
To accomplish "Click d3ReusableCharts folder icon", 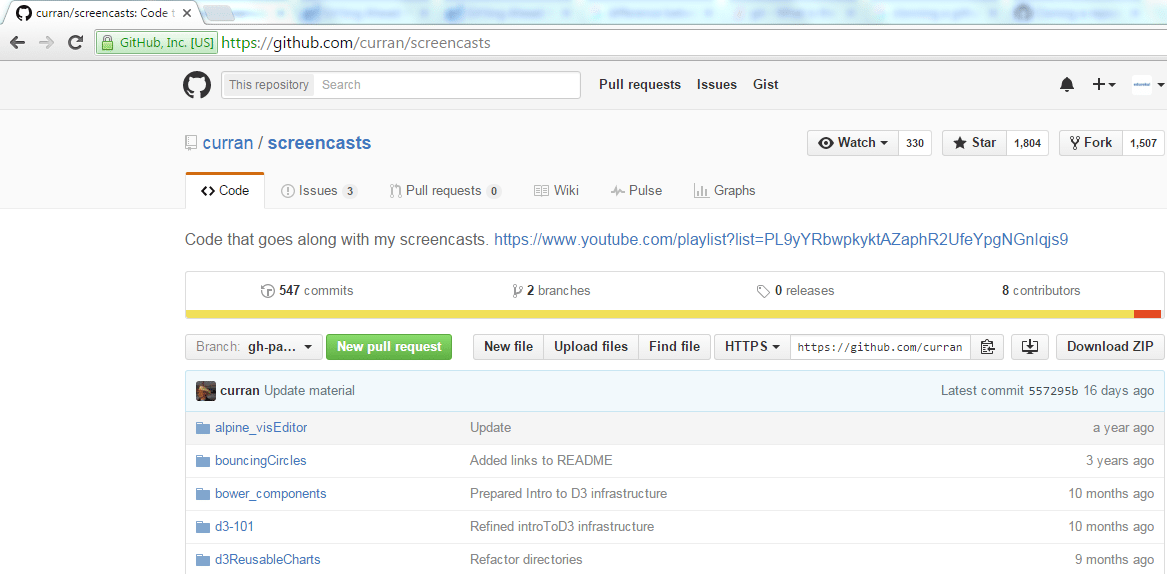I will [x=202, y=559].
